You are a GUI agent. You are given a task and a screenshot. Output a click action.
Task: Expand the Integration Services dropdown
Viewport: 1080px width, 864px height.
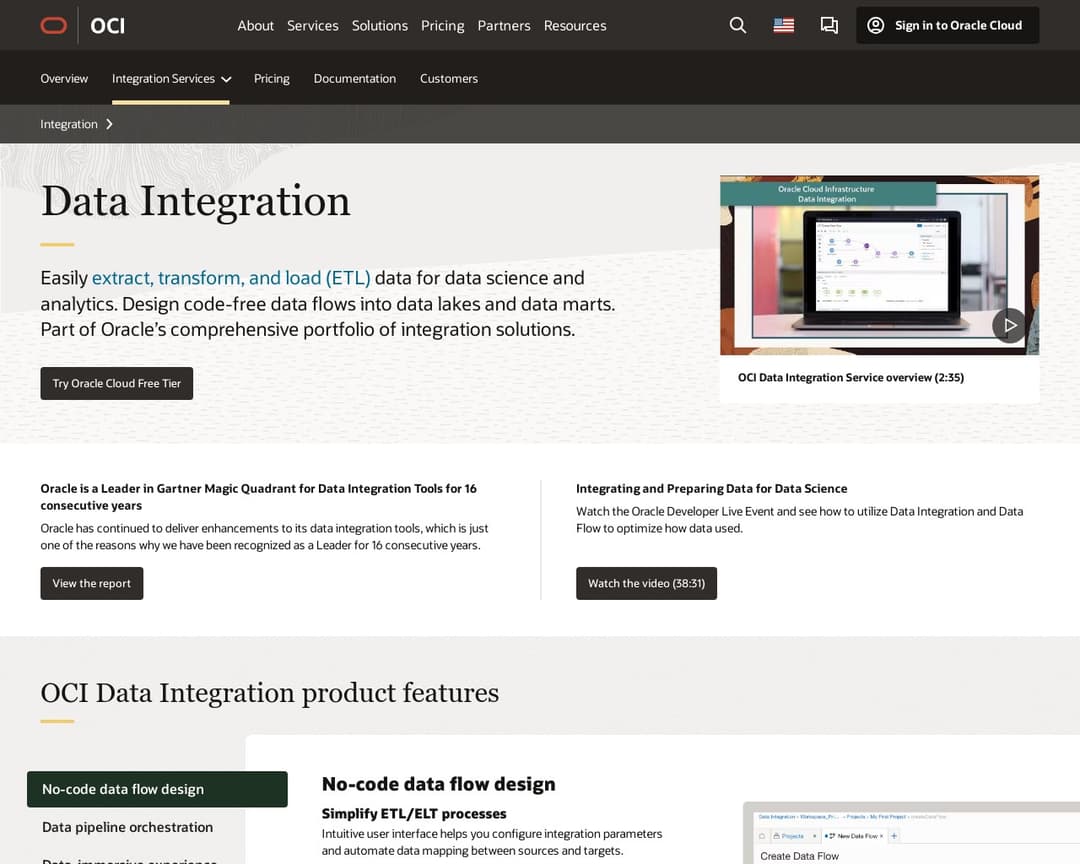[x=171, y=77]
